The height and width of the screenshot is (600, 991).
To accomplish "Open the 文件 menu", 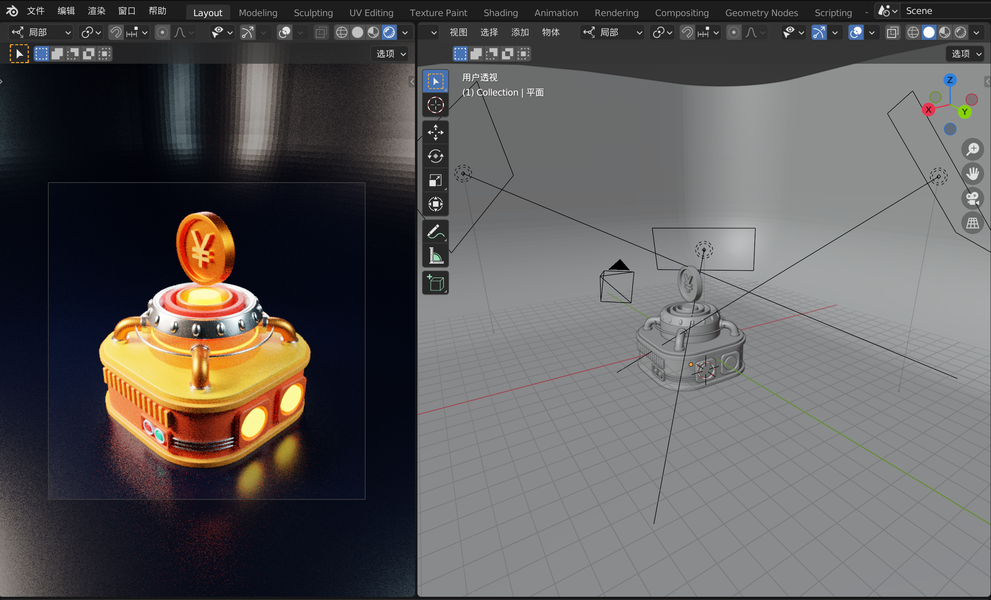I will click(x=36, y=11).
